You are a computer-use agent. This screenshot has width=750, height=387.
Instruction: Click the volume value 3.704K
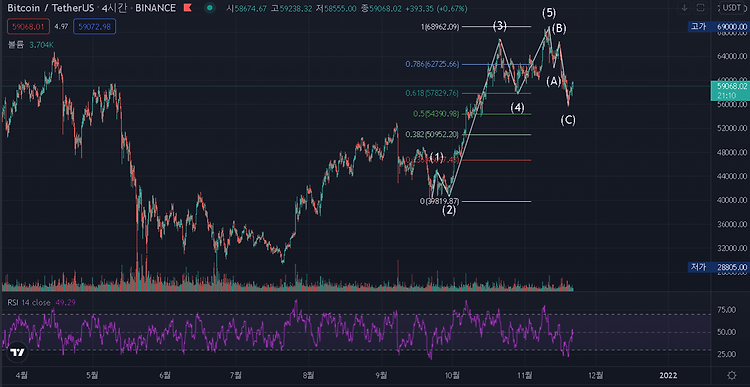coord(41,45)
